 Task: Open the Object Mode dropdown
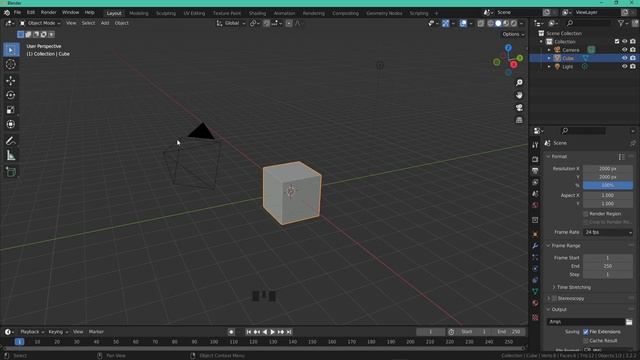tap(40, 23)
